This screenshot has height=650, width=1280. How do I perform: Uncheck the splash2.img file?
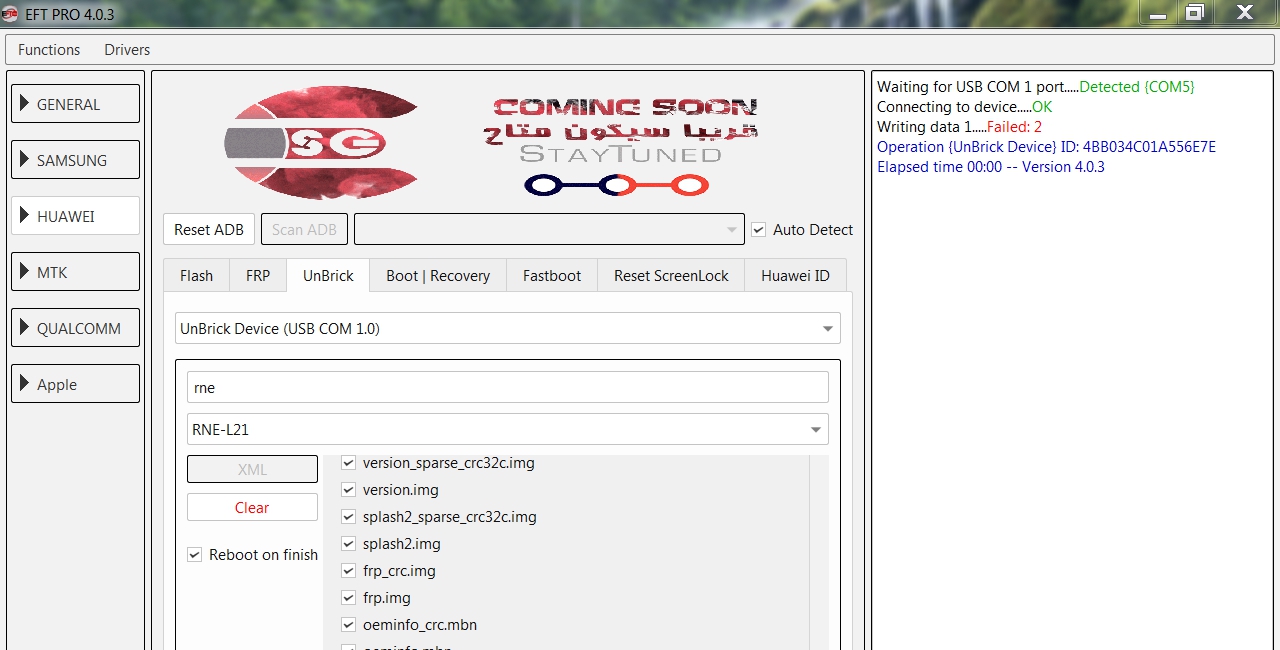coord(349,544)
